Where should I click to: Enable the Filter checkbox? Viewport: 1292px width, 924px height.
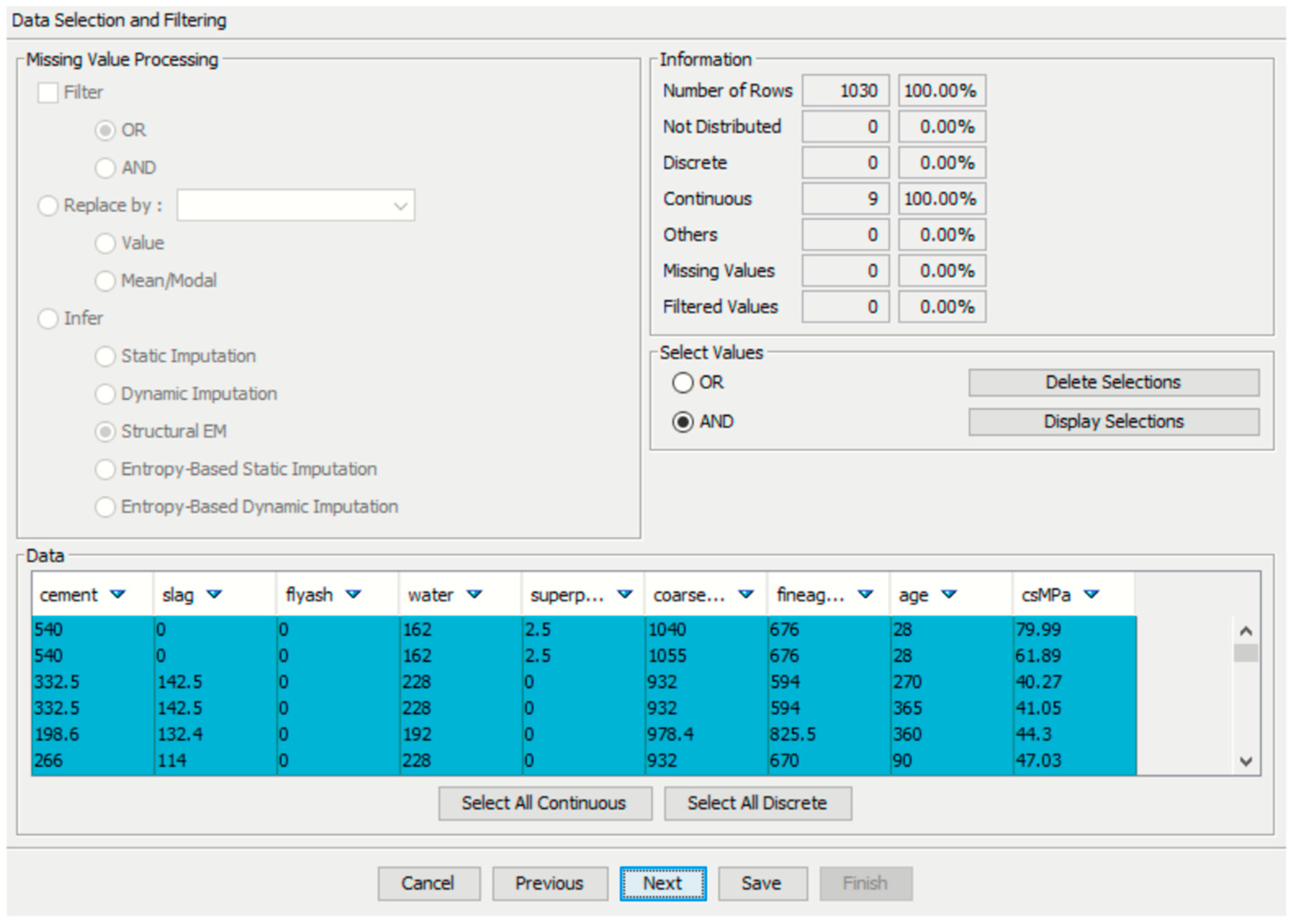point(48,92)
